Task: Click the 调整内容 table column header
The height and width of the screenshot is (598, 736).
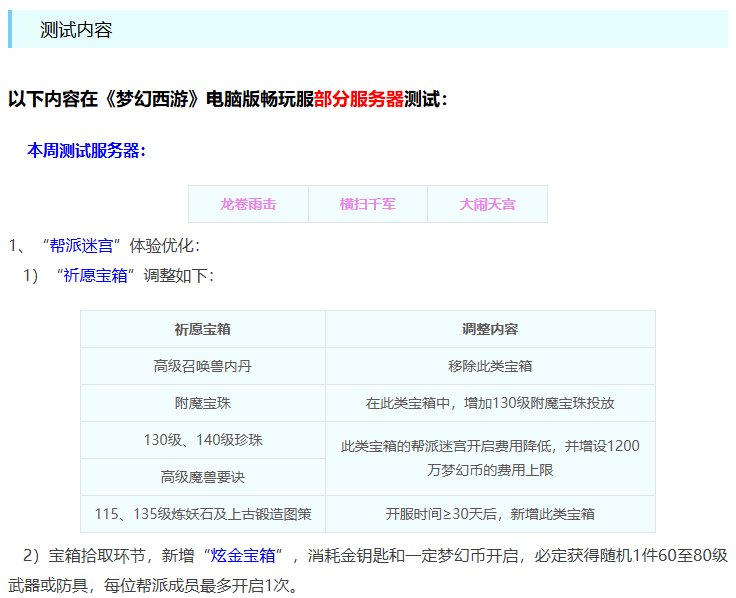Action: 490,329
